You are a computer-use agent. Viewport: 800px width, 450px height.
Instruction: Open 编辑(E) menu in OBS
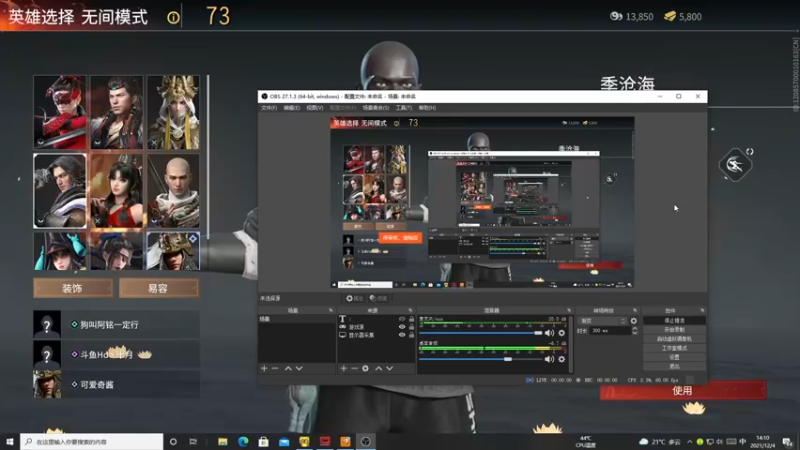(x=291, y=108)
